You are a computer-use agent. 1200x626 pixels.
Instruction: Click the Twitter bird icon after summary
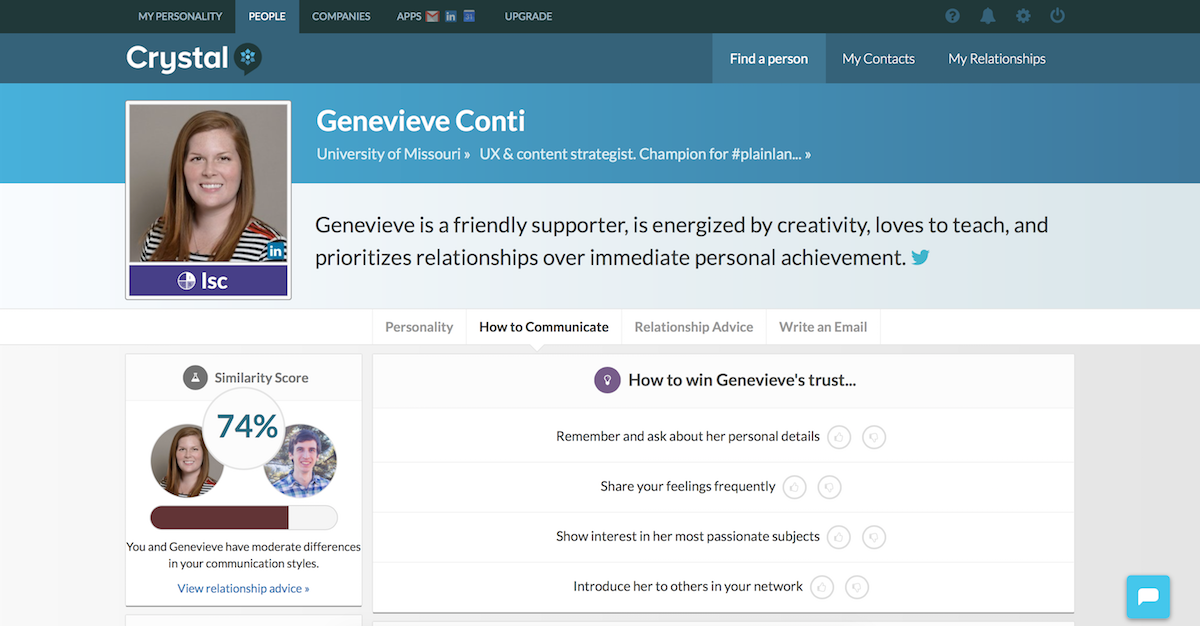(920, 257)
